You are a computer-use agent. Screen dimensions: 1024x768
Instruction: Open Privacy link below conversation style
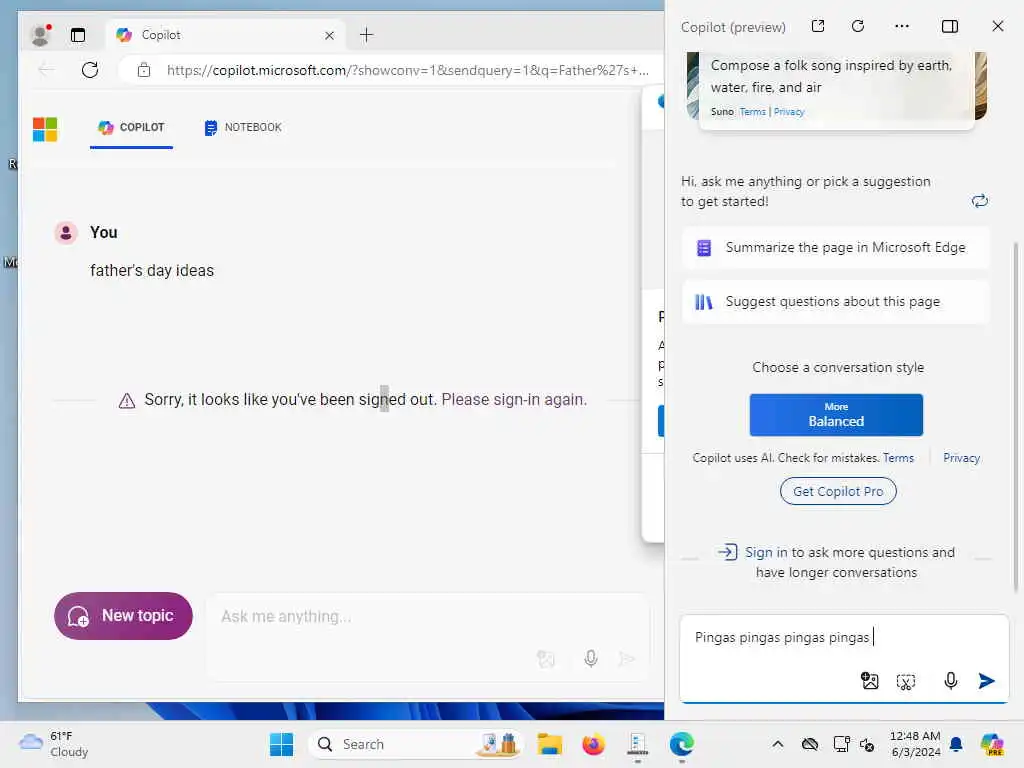tap(961, 458)
